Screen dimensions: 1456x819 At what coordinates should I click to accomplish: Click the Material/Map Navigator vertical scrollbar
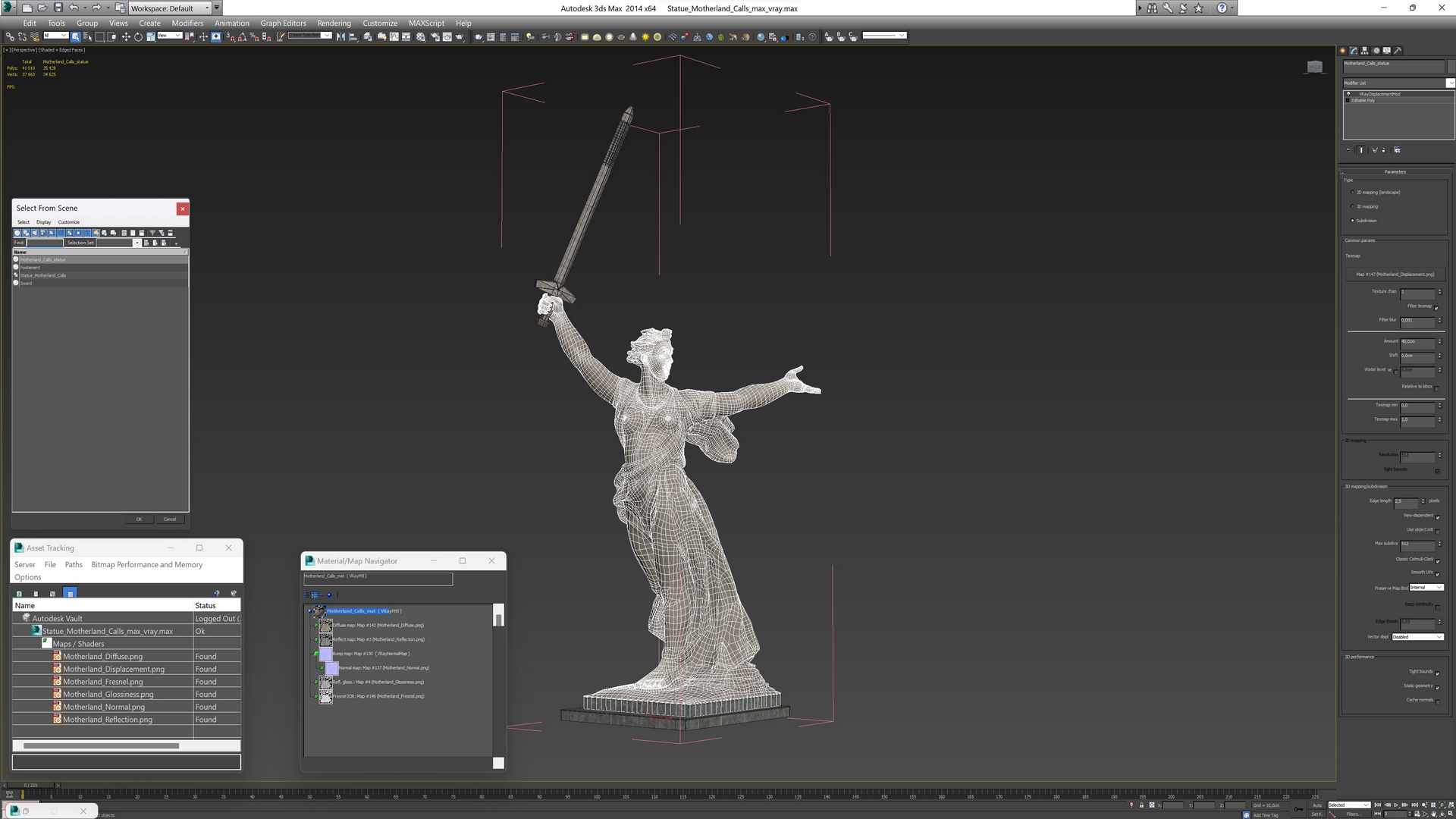(498, 617)
